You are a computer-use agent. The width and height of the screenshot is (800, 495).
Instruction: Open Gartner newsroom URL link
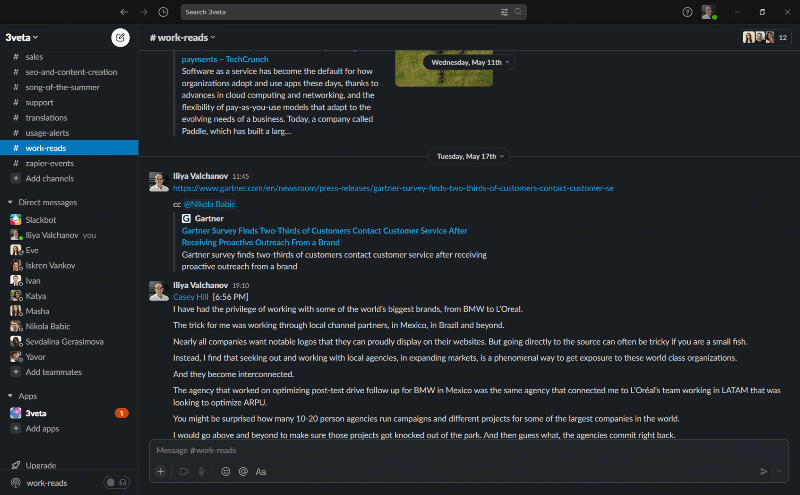tap(393, 188)
